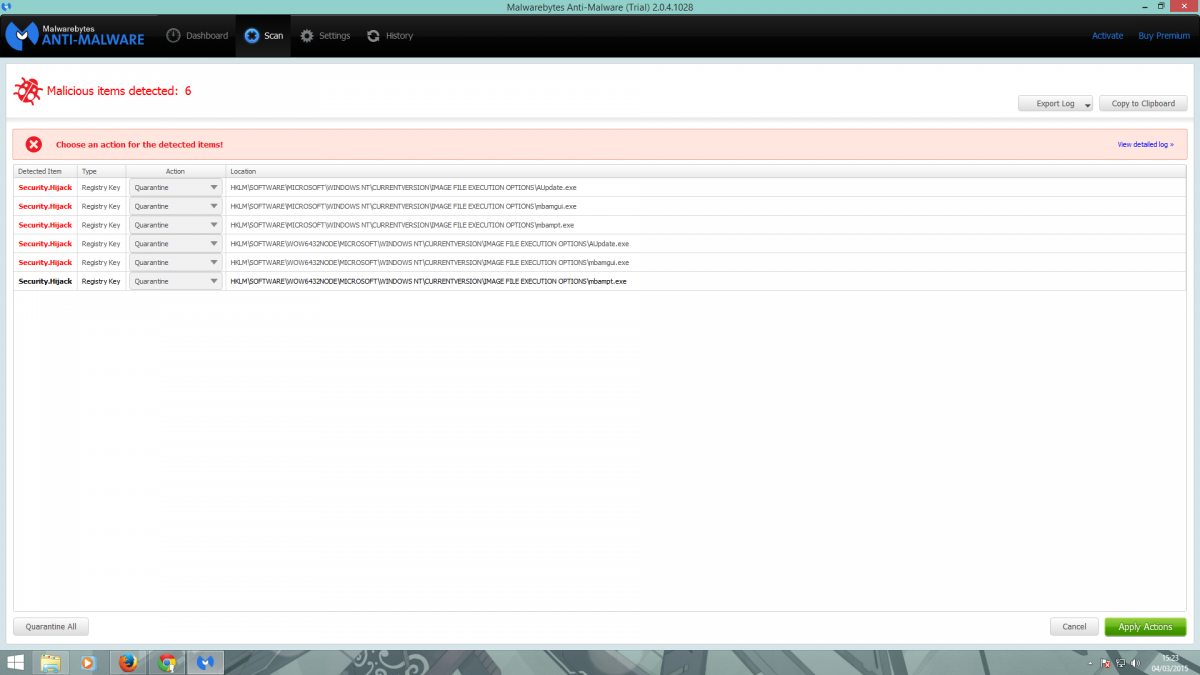Open Action dropdown for WOW6432NODE mbampt.exe row

click(x=175, y=282)
